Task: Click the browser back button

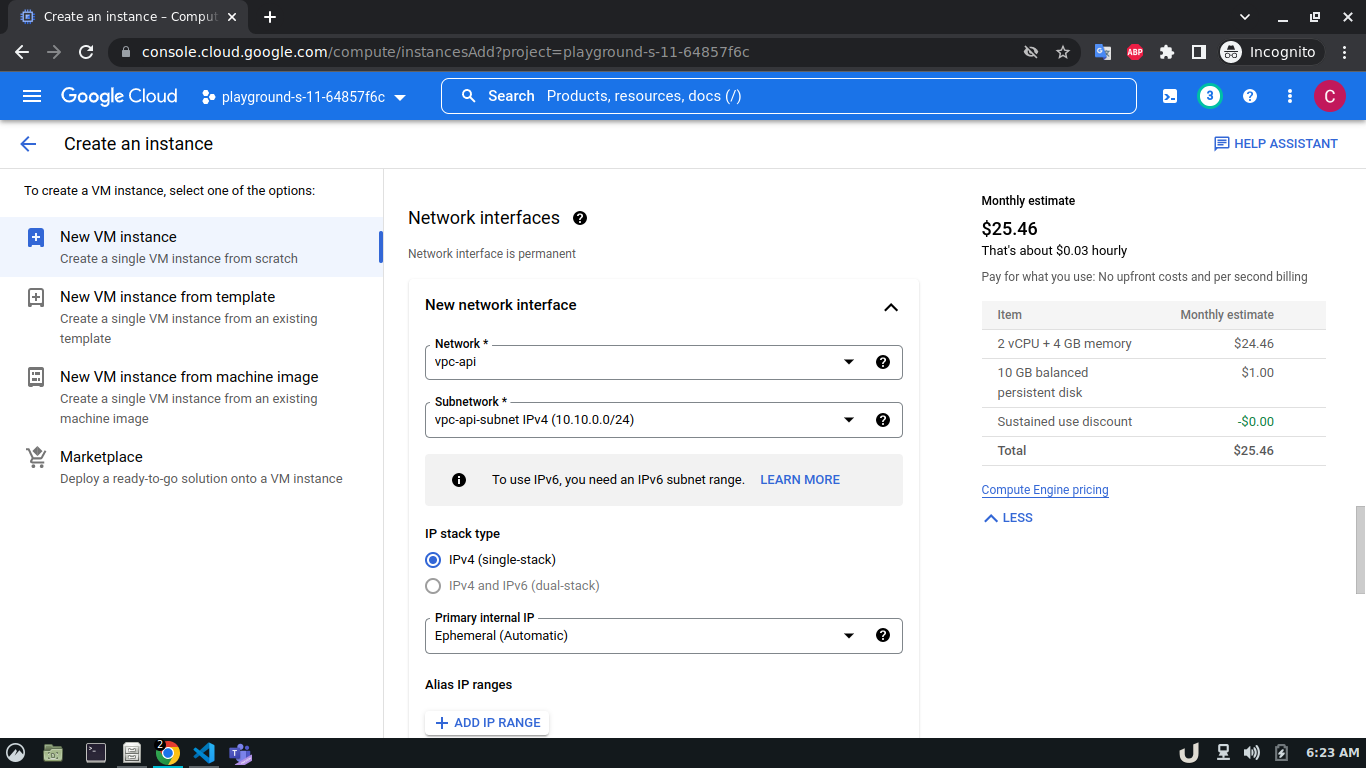Action: [x=22, y=52]
